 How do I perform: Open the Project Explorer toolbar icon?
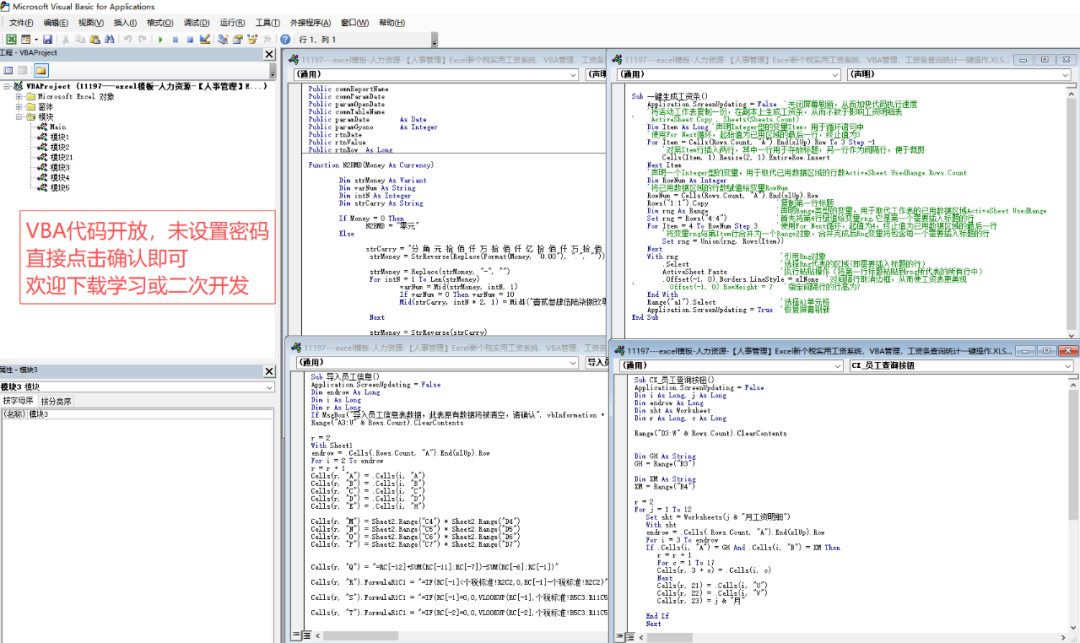click(224, 39)
